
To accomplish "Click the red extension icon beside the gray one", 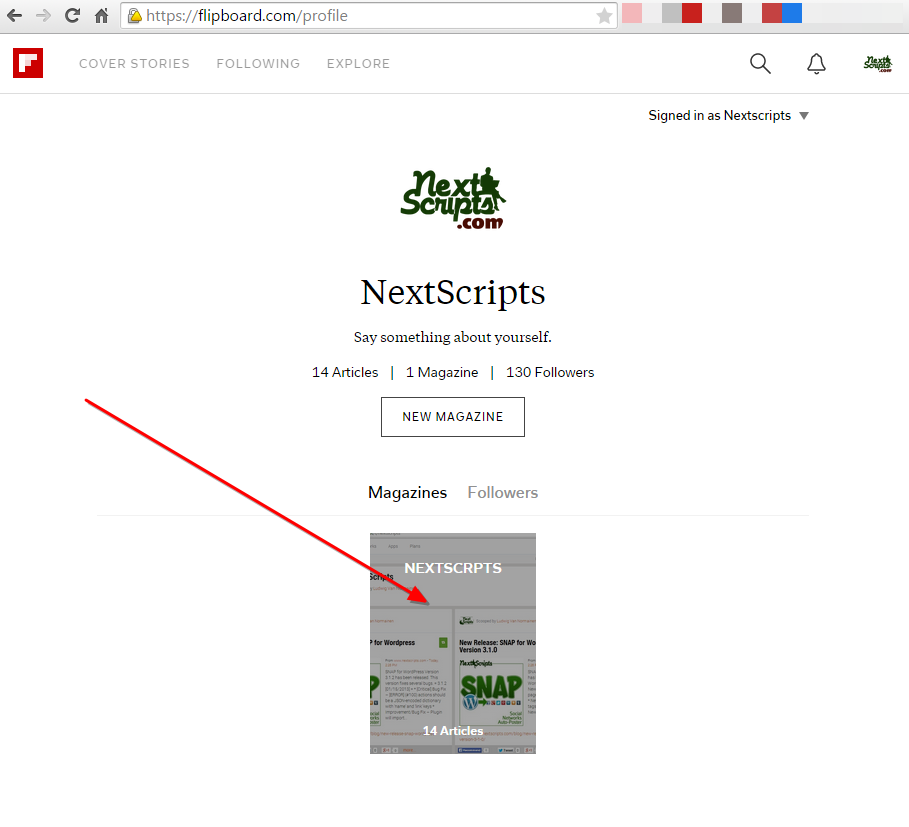I will pyautogui.click(x=692, y=13).
